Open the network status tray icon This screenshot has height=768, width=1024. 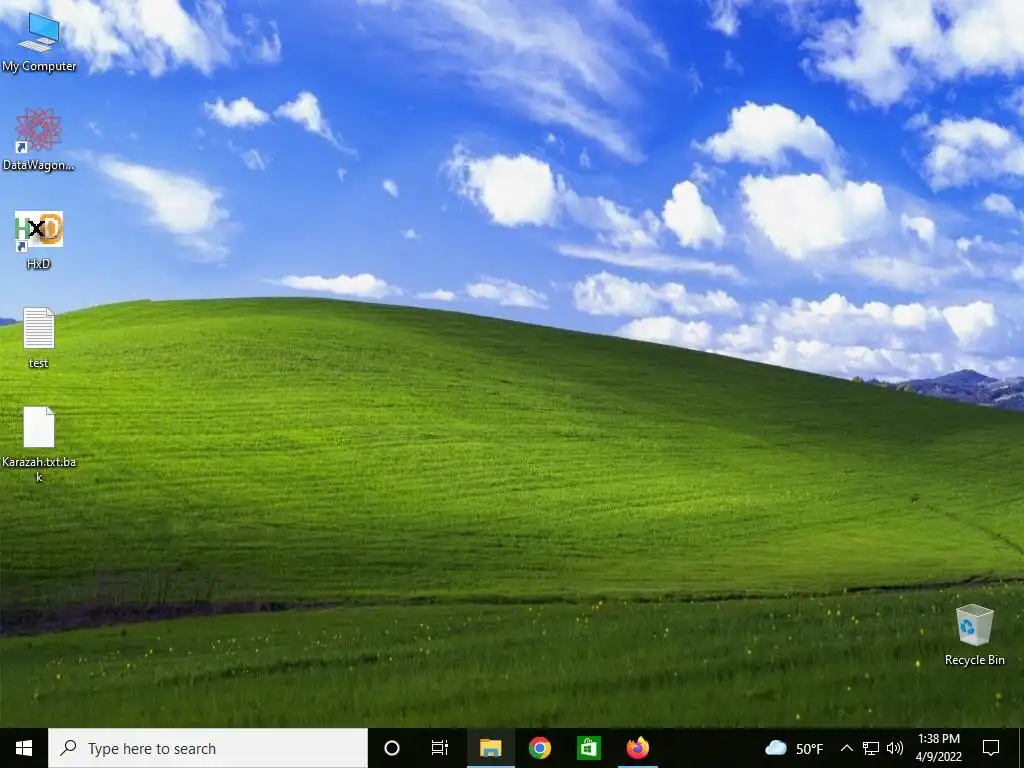pos(871,748)
